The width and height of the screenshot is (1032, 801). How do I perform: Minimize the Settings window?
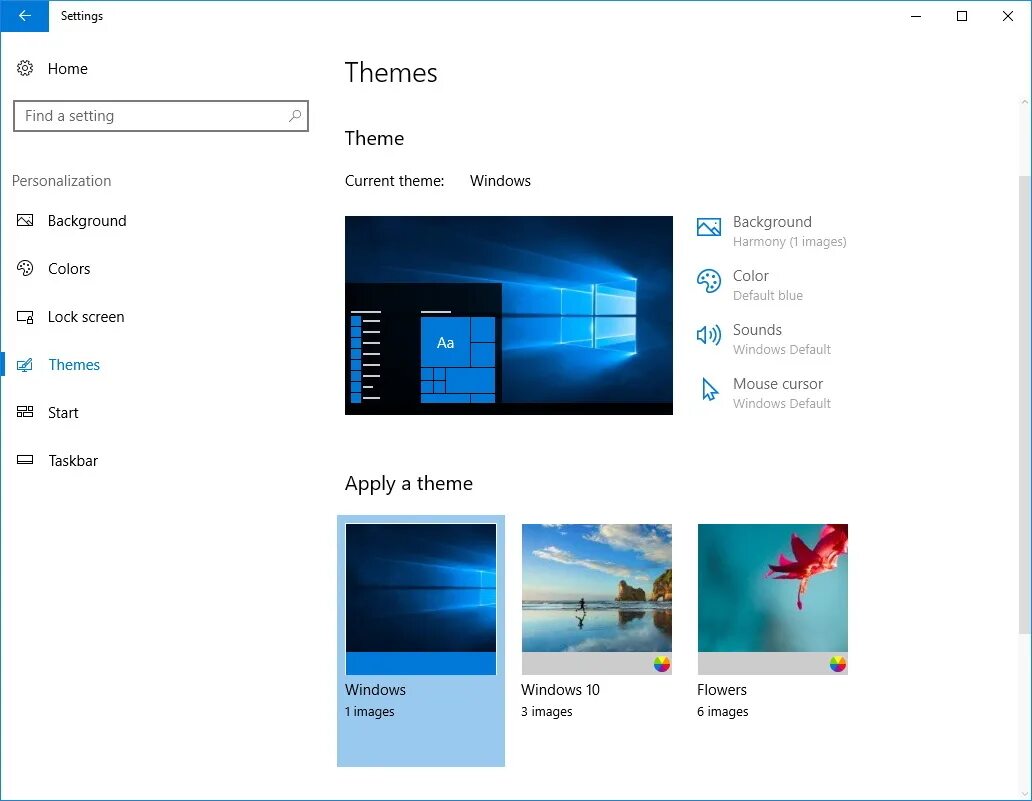click(x=916, y=16)
